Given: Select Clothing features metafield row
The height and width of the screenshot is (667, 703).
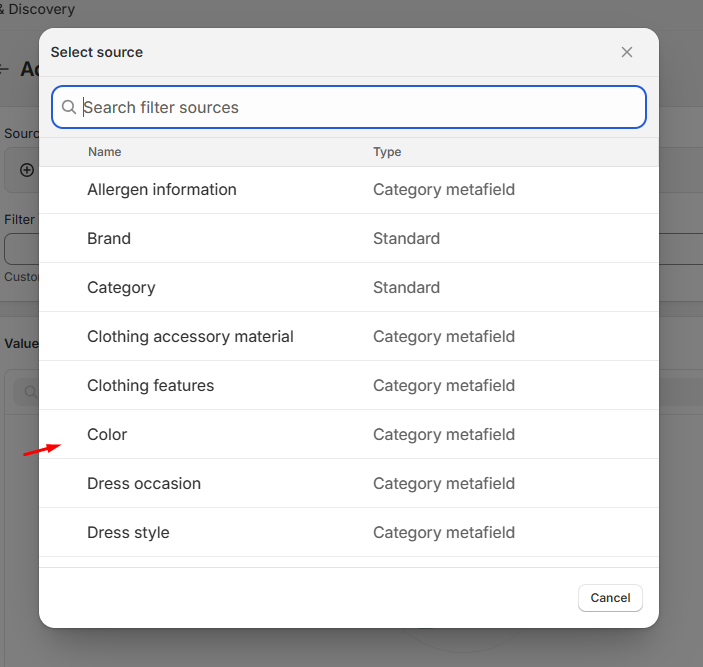Looking at the screenshot, I should coord(150,386).
